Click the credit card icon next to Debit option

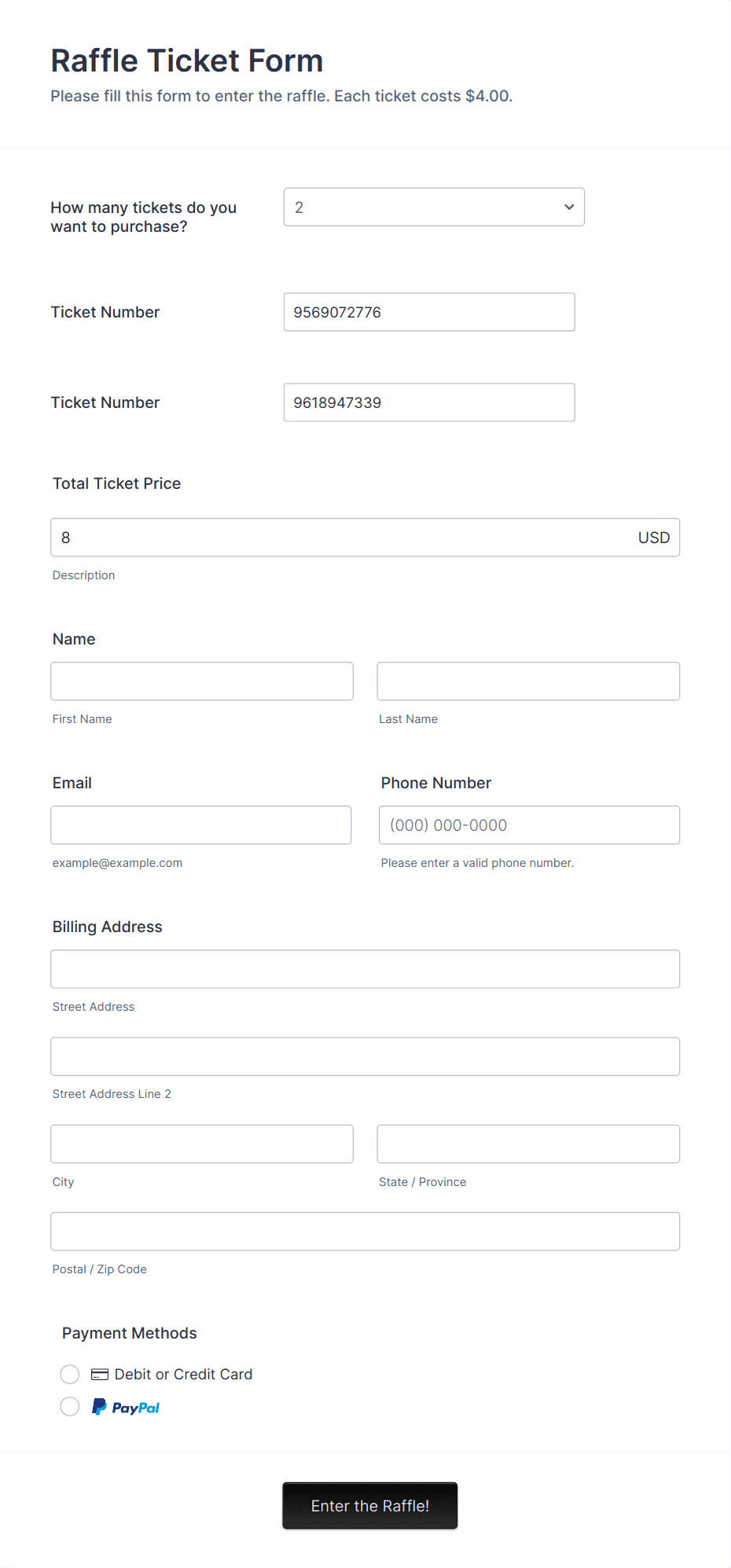pos(98,1374)
